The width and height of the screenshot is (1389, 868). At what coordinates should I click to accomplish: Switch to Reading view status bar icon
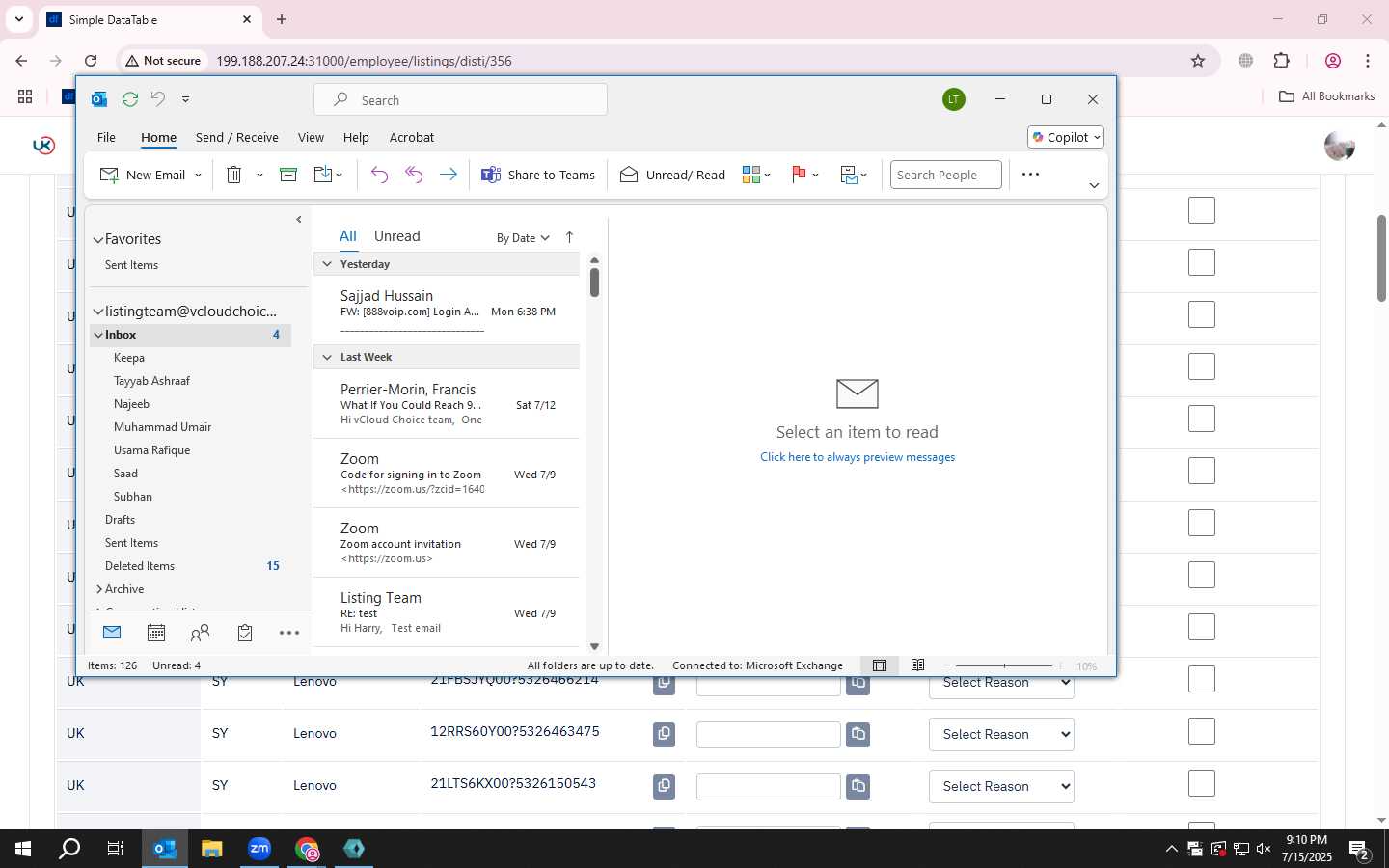point(917,665)
